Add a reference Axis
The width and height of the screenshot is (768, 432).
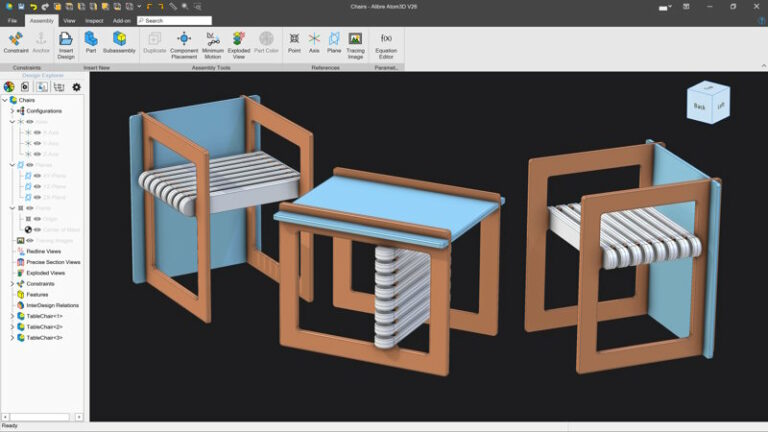click(314, 43)
